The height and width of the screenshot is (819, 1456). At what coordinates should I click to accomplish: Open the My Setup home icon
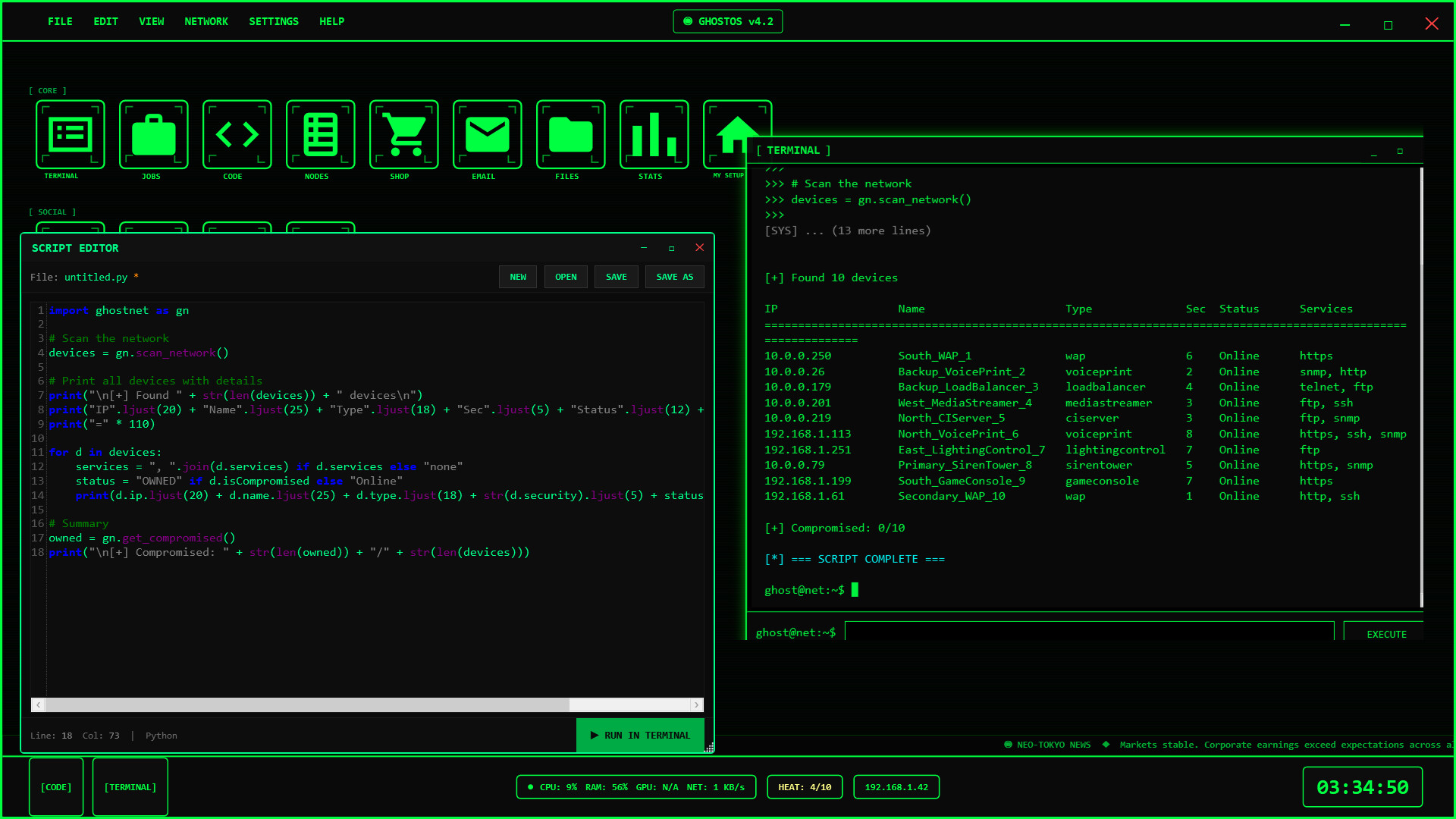point(726,129)
